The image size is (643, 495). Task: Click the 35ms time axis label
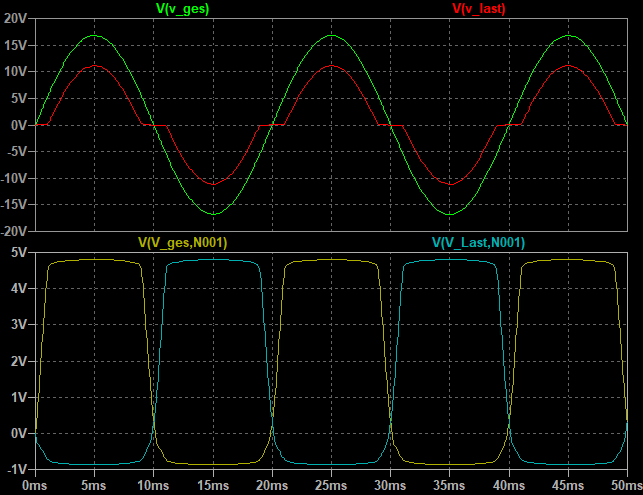pyautogui.click(x=449, y=486)
